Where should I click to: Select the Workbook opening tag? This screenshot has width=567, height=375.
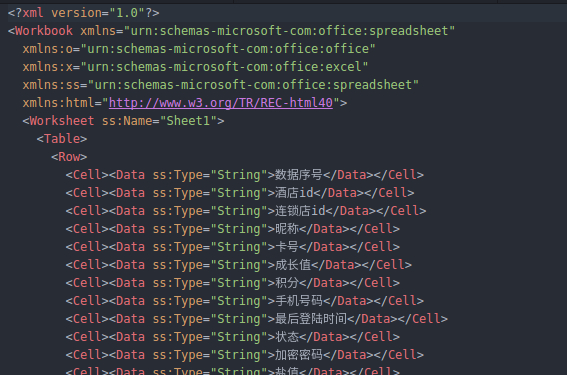(x=231, y=31)
